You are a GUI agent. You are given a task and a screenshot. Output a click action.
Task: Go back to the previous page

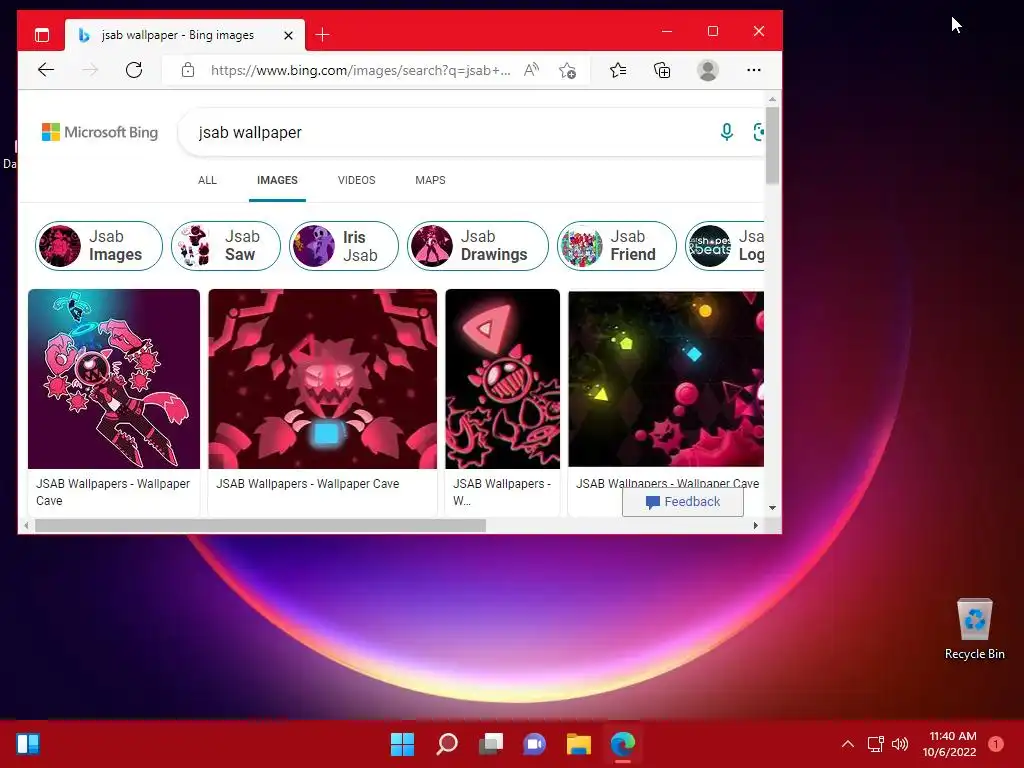click(46, 70)
